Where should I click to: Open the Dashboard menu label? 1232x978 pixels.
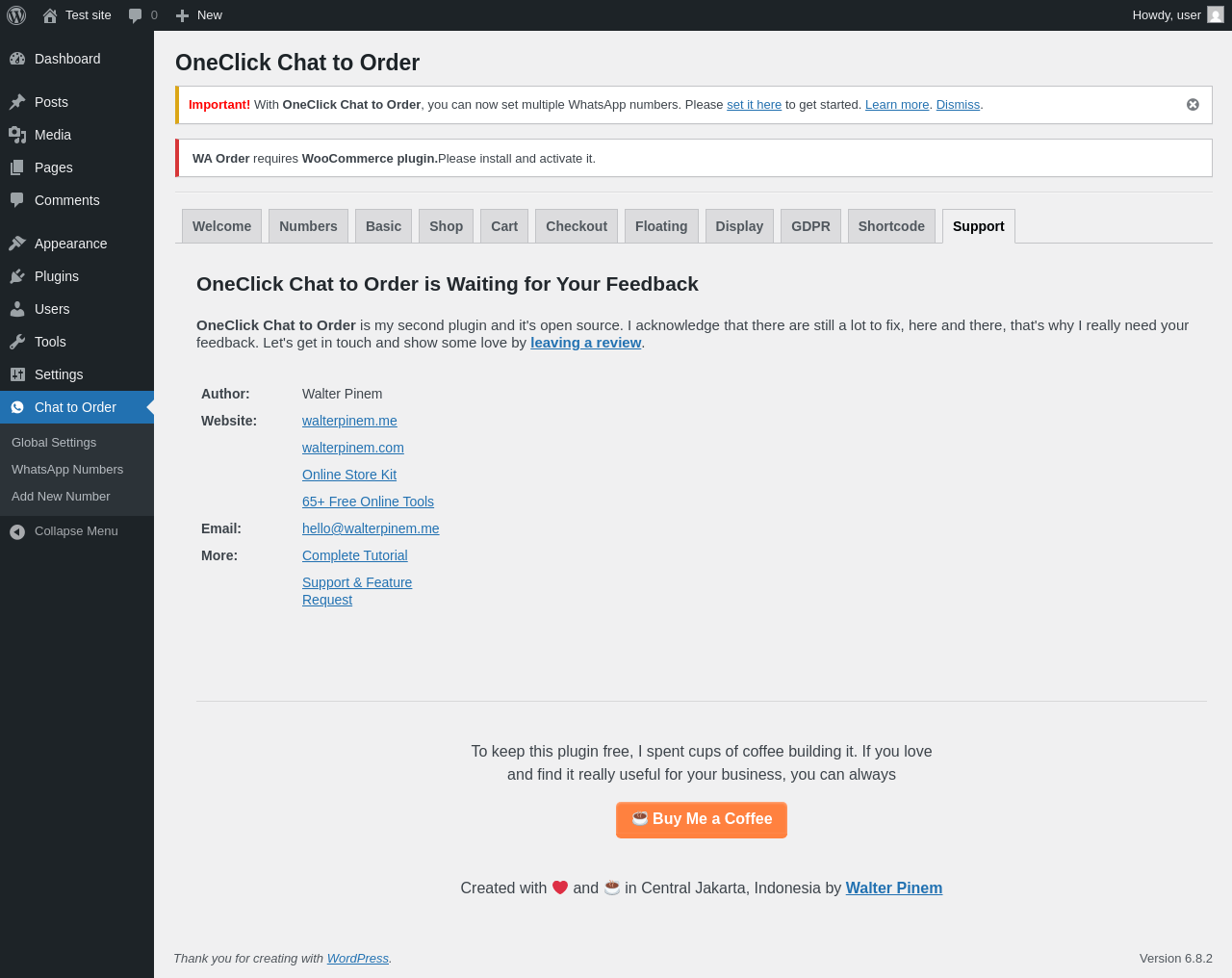coord(67,59)
